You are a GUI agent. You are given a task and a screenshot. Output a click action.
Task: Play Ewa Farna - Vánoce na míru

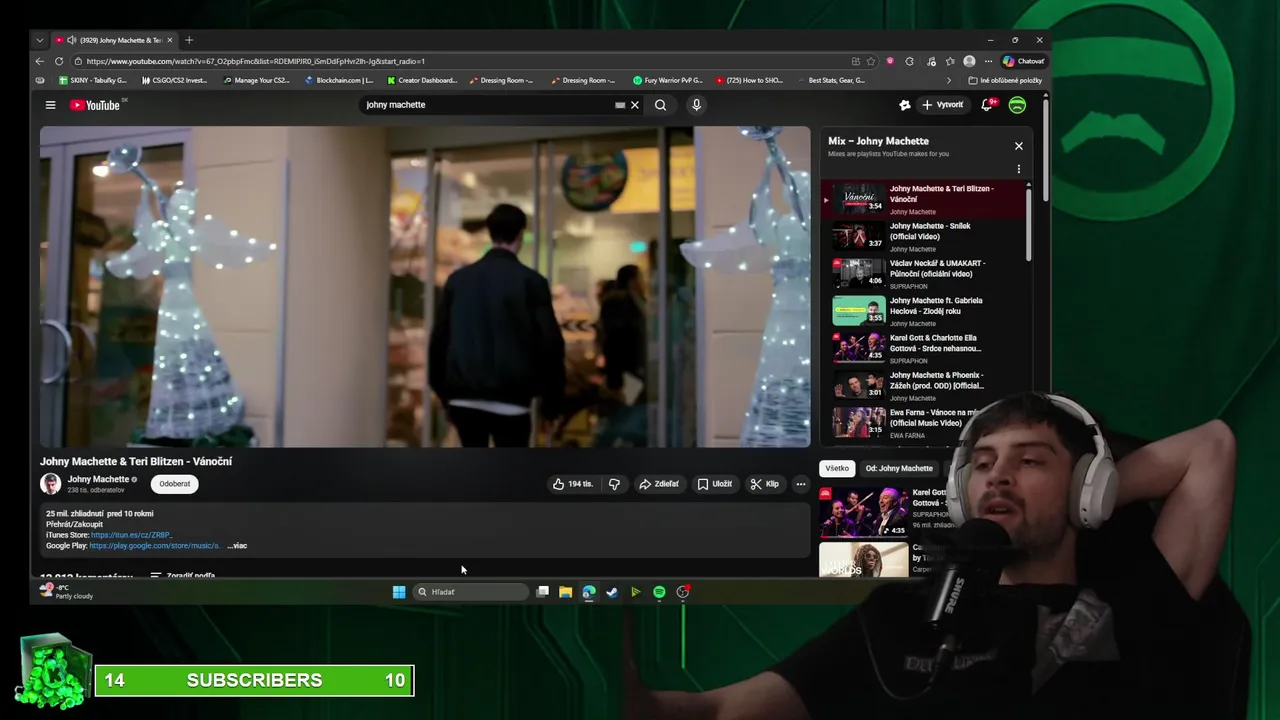926,423
